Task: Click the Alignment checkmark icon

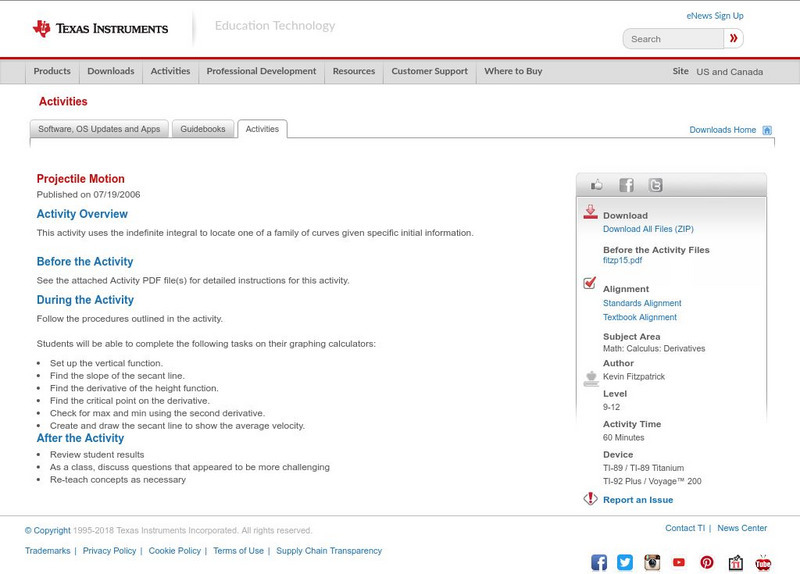Action: coord(590,282)
